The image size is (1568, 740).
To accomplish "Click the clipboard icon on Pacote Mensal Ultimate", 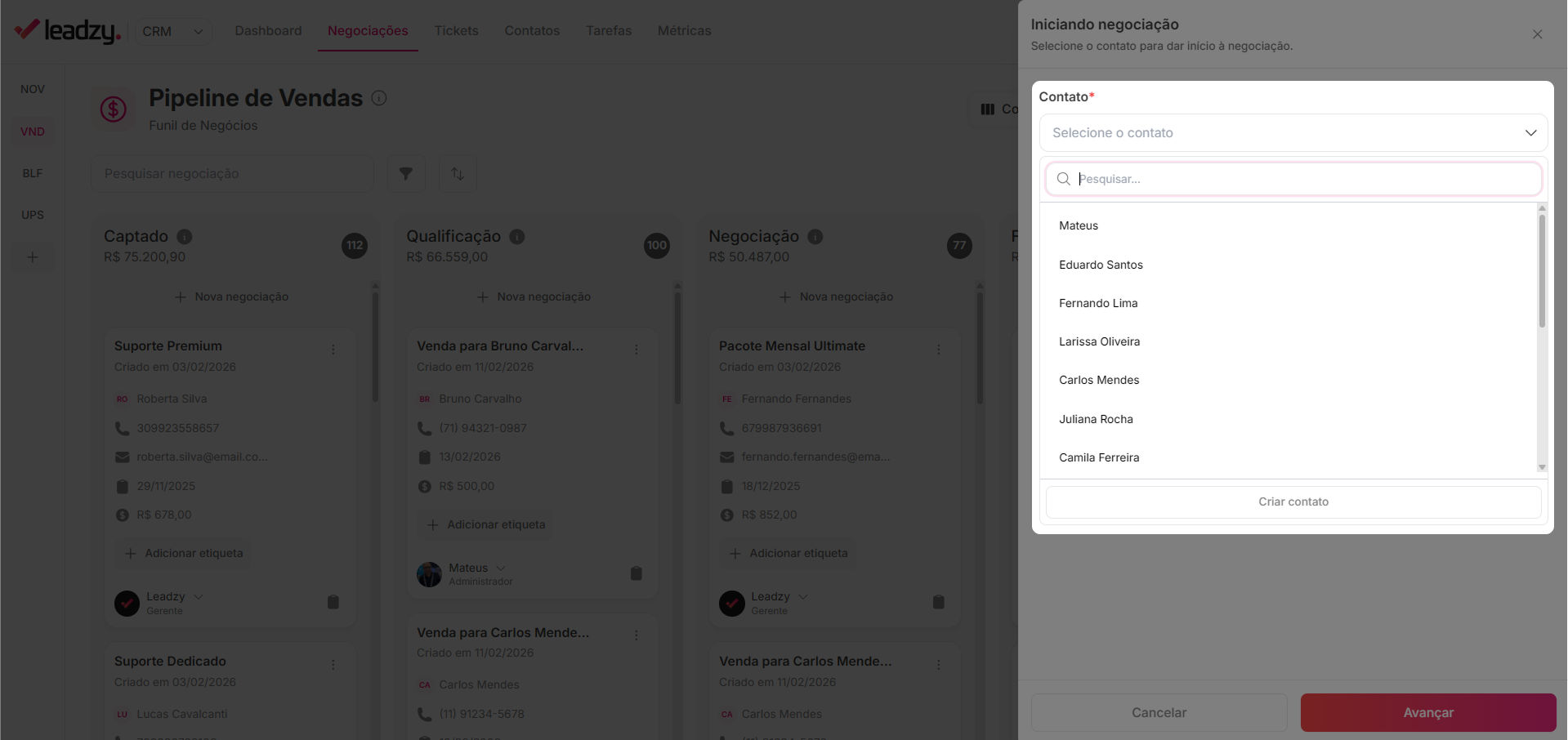I will 939,603.
